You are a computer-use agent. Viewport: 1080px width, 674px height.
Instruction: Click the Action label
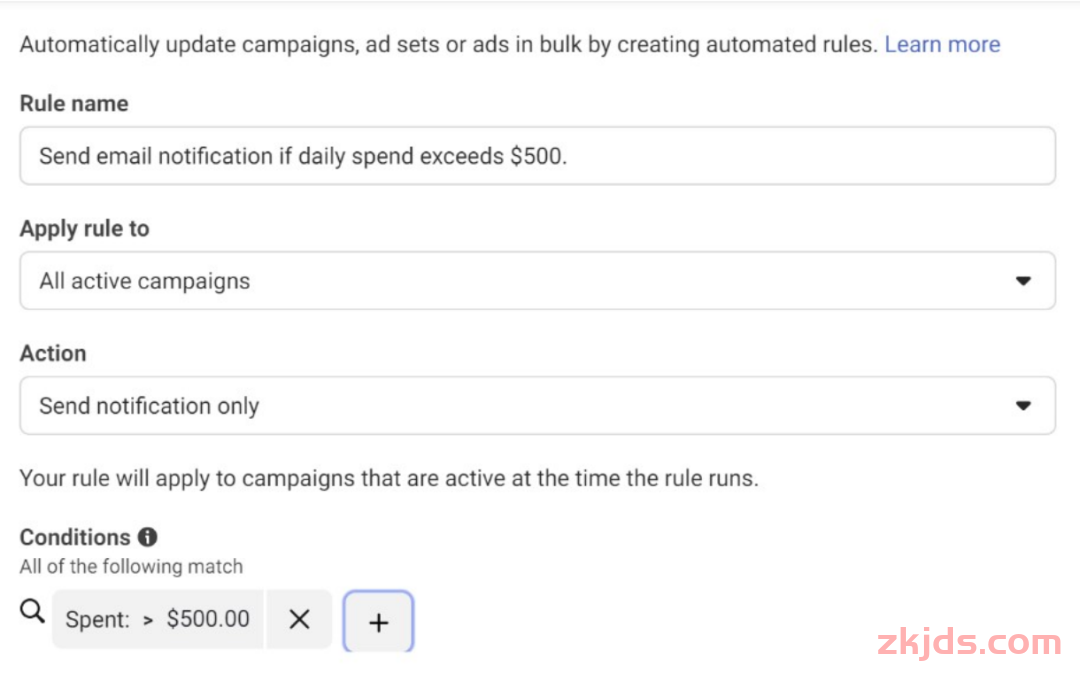[x=53, y=353]
